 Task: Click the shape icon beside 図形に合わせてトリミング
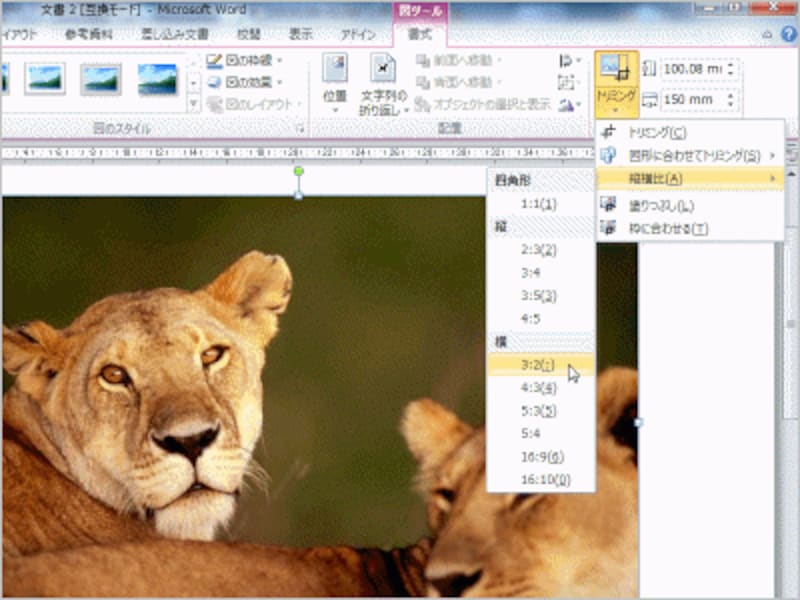tap(609, 155)
